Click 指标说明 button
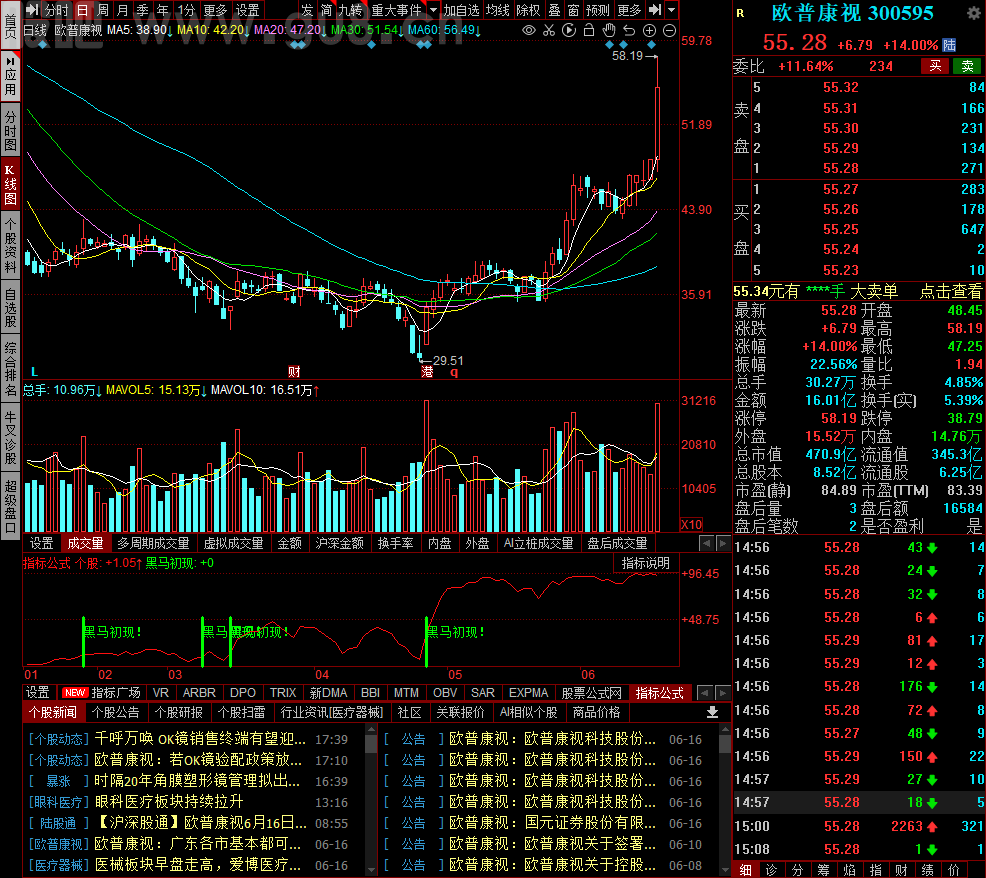Image resolution: width=986 pixels, height=878 pixels. [646, 563]
